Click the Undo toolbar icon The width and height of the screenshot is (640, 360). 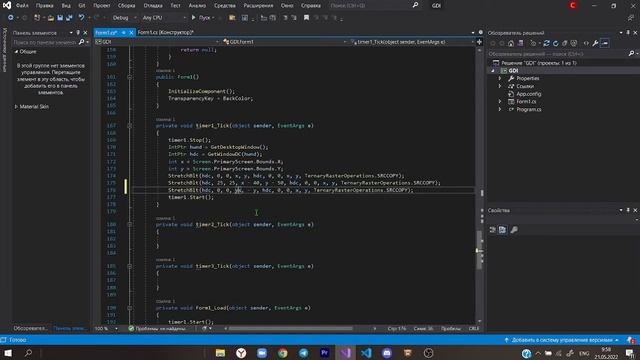(x=81, y=18)
